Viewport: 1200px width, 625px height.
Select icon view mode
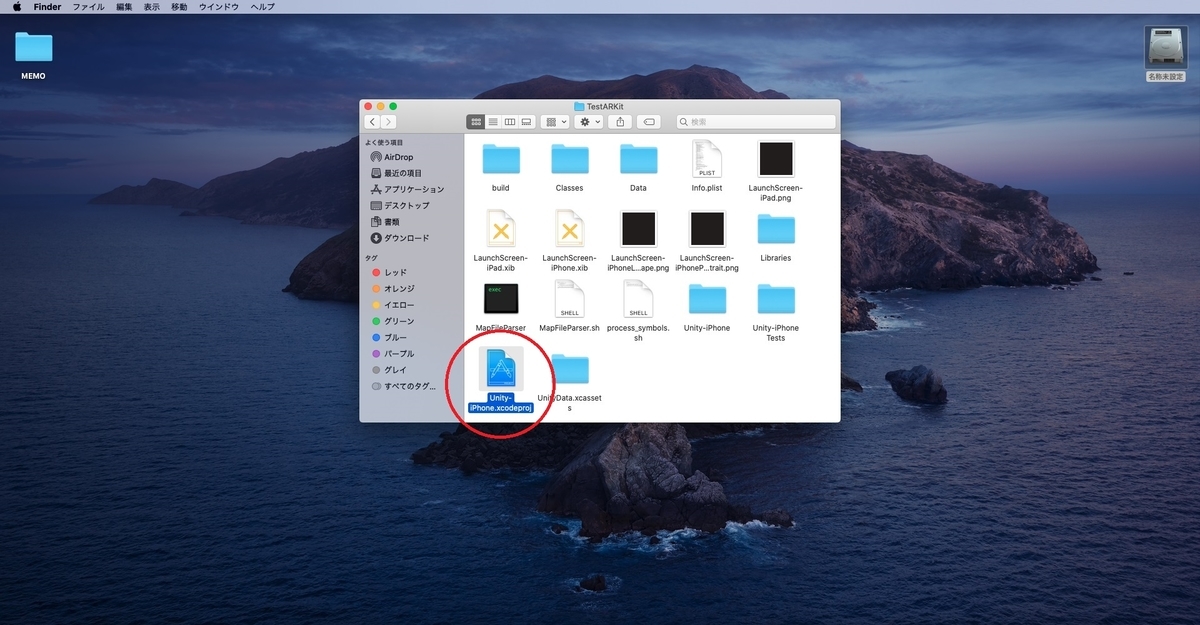(476, 121)
